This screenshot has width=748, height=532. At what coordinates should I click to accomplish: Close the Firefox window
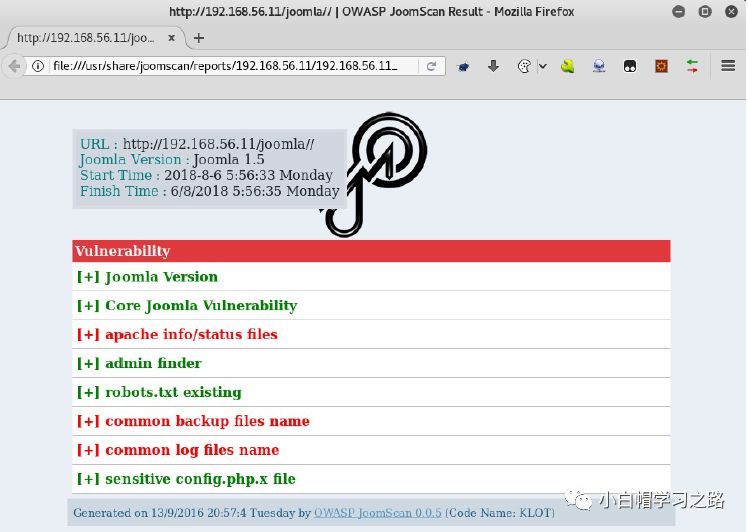(731, 11)
